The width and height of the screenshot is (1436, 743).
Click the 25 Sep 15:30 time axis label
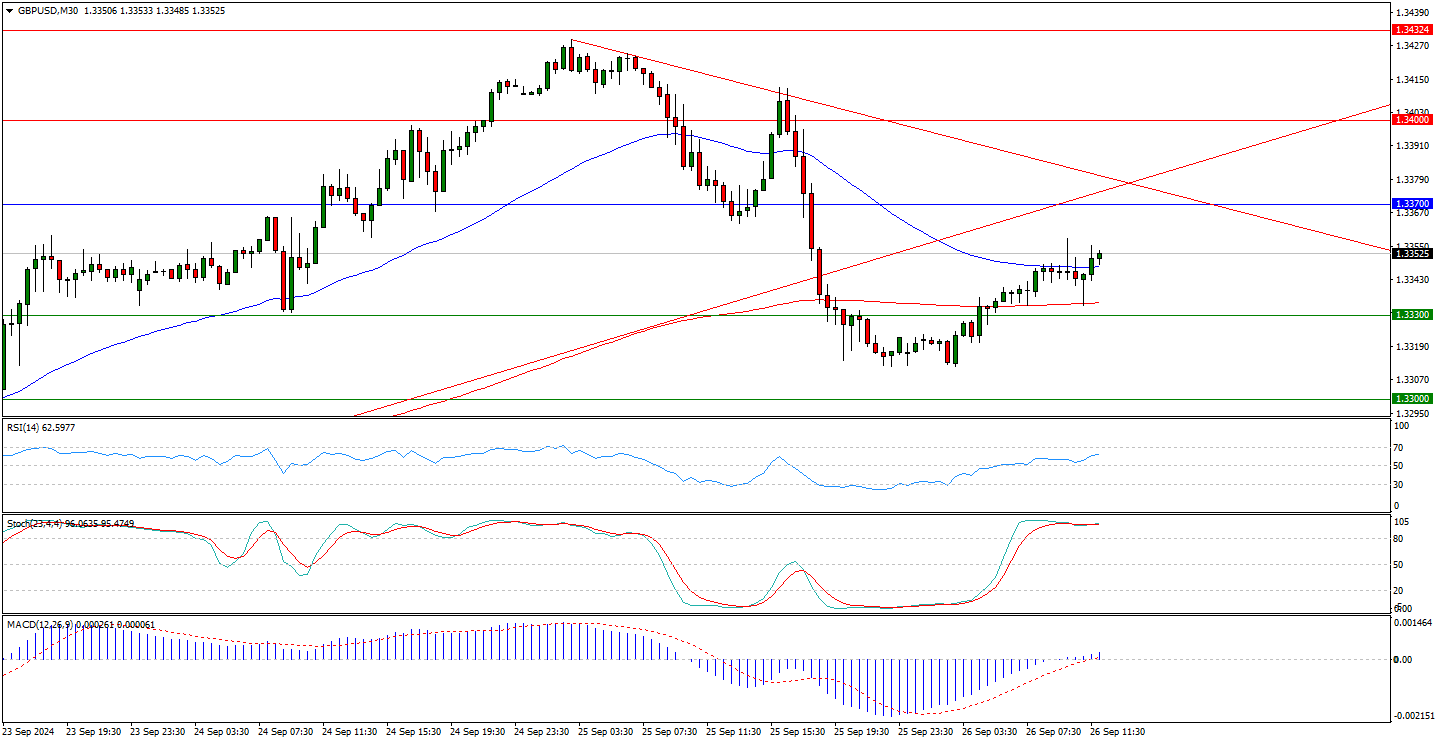tap(797, 732)
